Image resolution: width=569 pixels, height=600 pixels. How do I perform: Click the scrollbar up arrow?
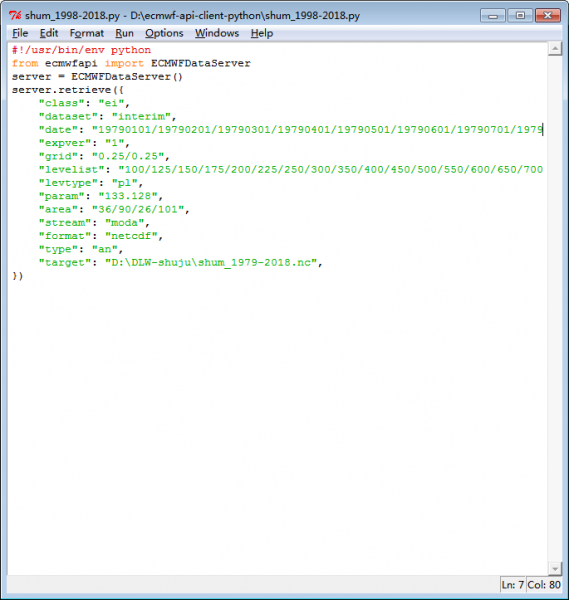pyautogui.click(x=555, y=49)
